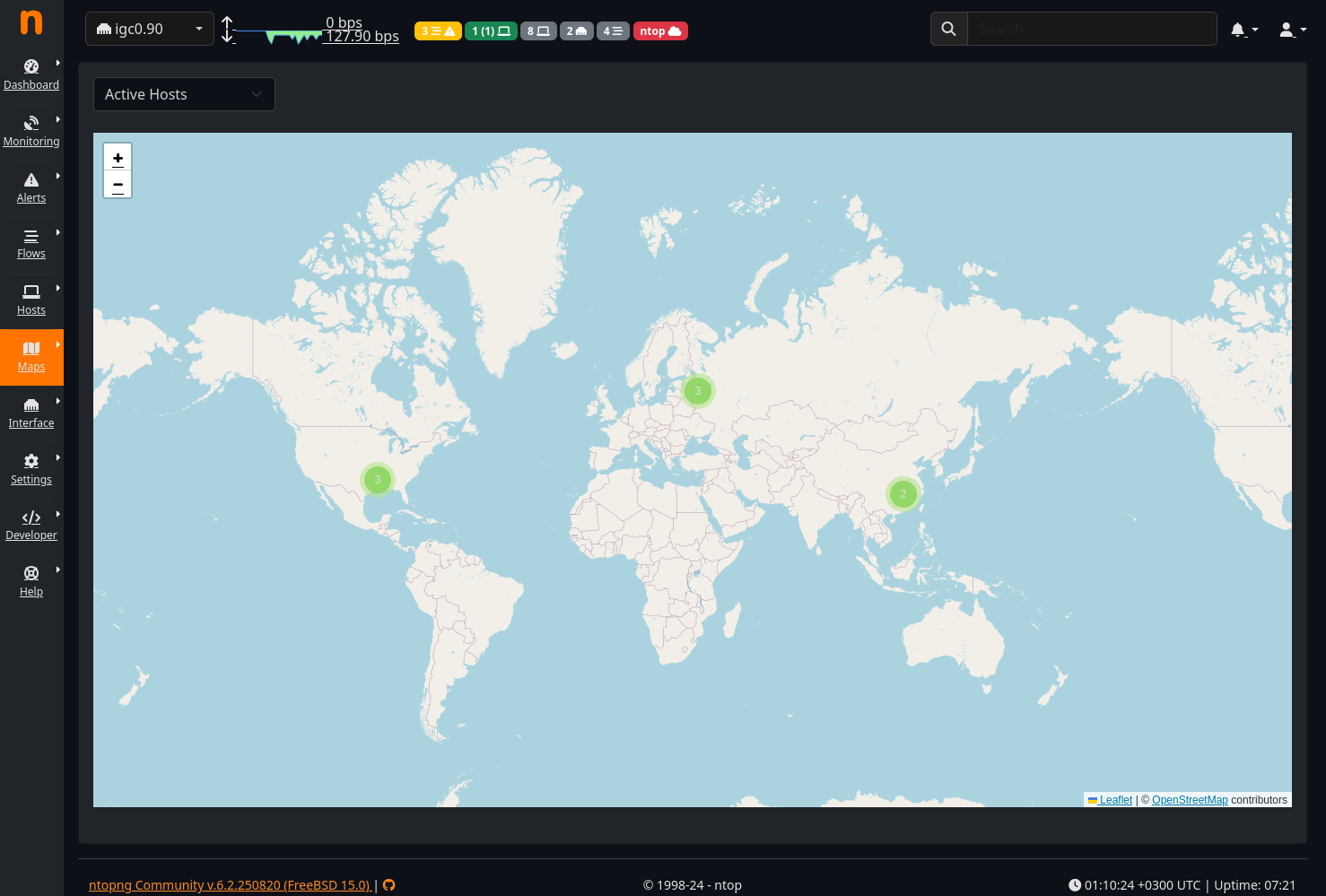Open the Developer code menu

tap(31, 525)
